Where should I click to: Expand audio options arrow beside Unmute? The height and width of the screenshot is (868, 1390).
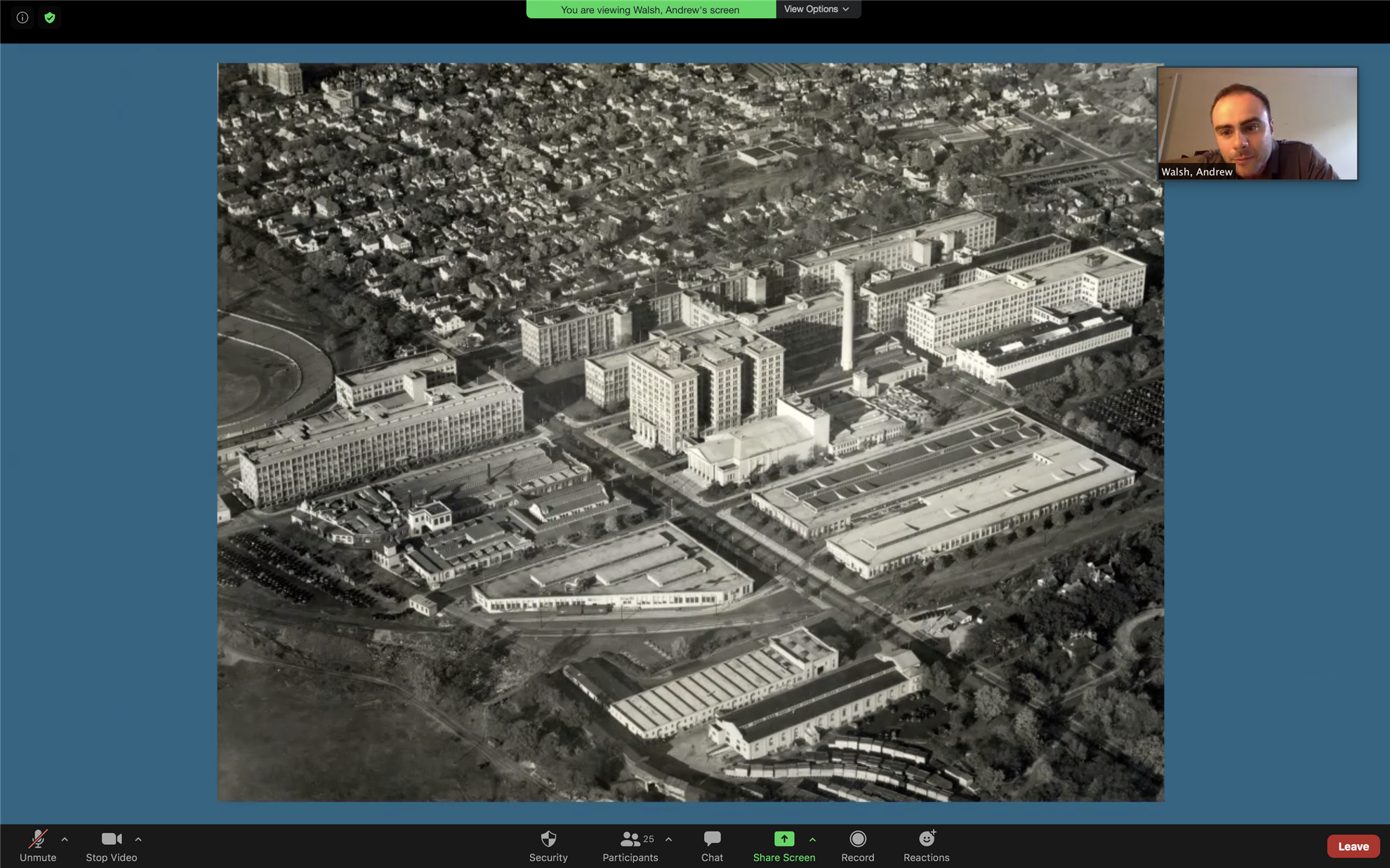(x=65, y=839)
